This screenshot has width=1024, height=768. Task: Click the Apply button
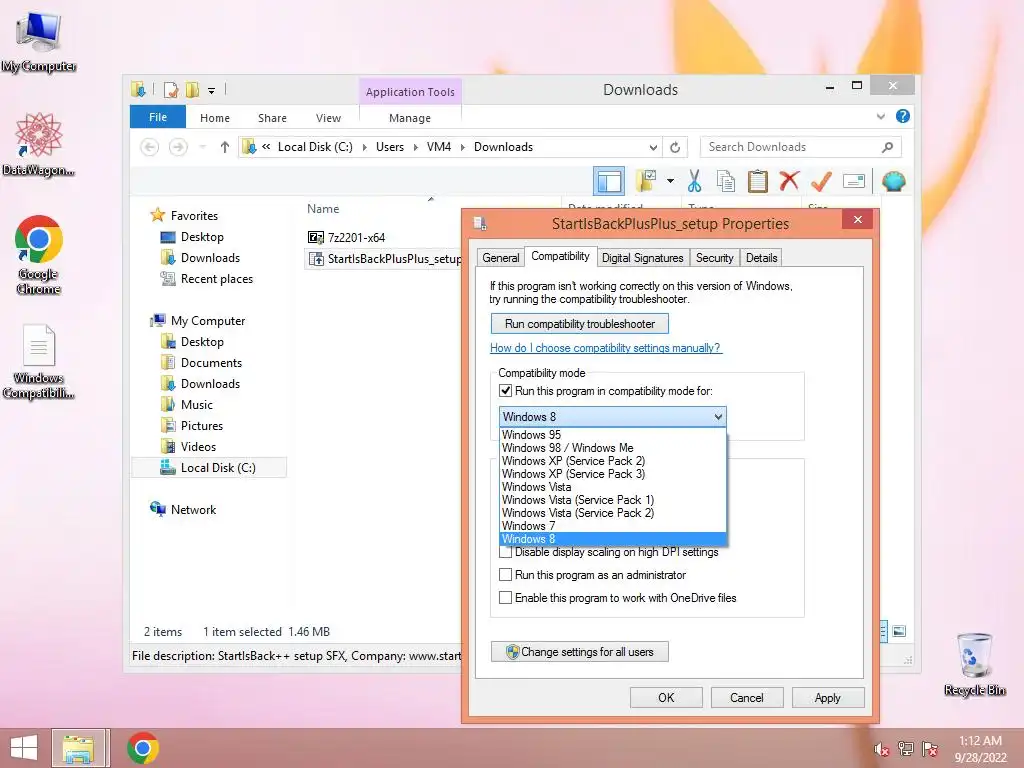point(827,697)
